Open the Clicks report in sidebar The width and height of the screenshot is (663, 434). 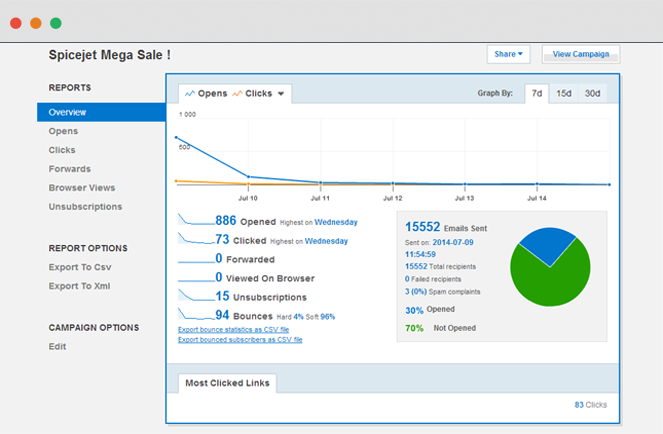point(62,150)
